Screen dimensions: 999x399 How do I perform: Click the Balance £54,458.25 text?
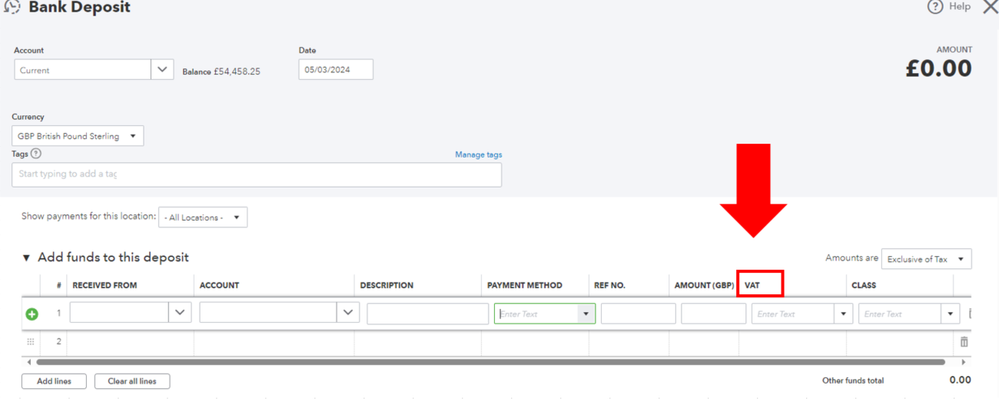[221, 71]
